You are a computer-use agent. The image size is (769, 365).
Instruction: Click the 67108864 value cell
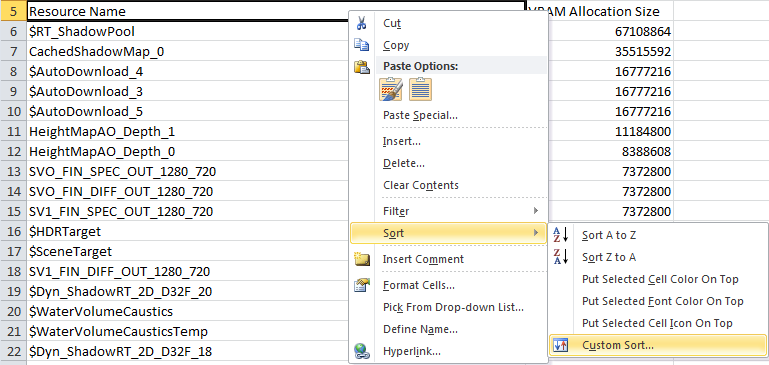coord(611,31)
